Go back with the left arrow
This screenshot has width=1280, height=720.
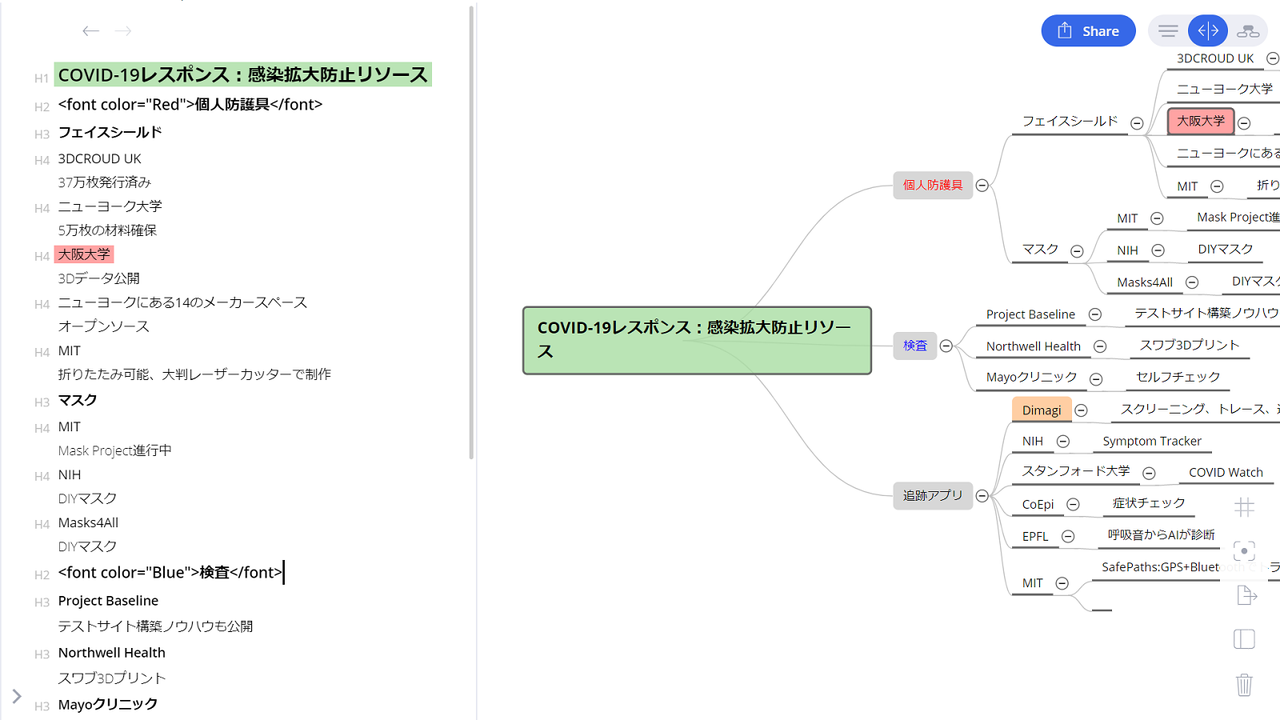coord(91,31)
